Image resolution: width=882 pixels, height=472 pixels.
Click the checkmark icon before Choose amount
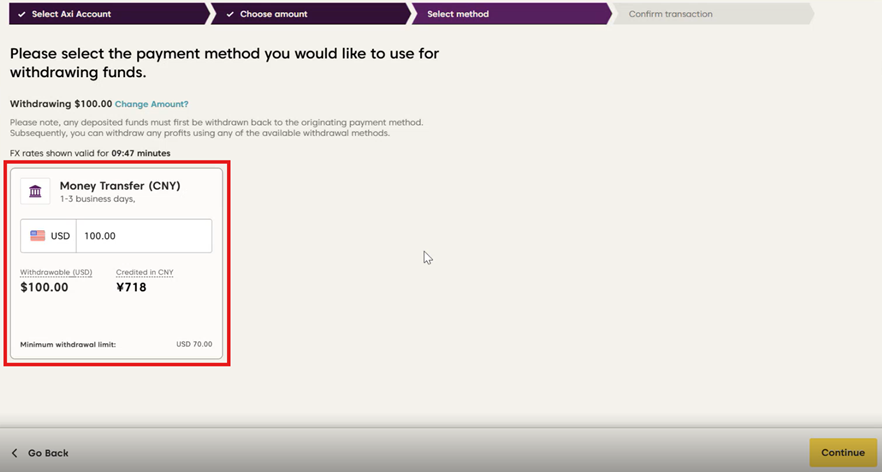tap(230, 14)
